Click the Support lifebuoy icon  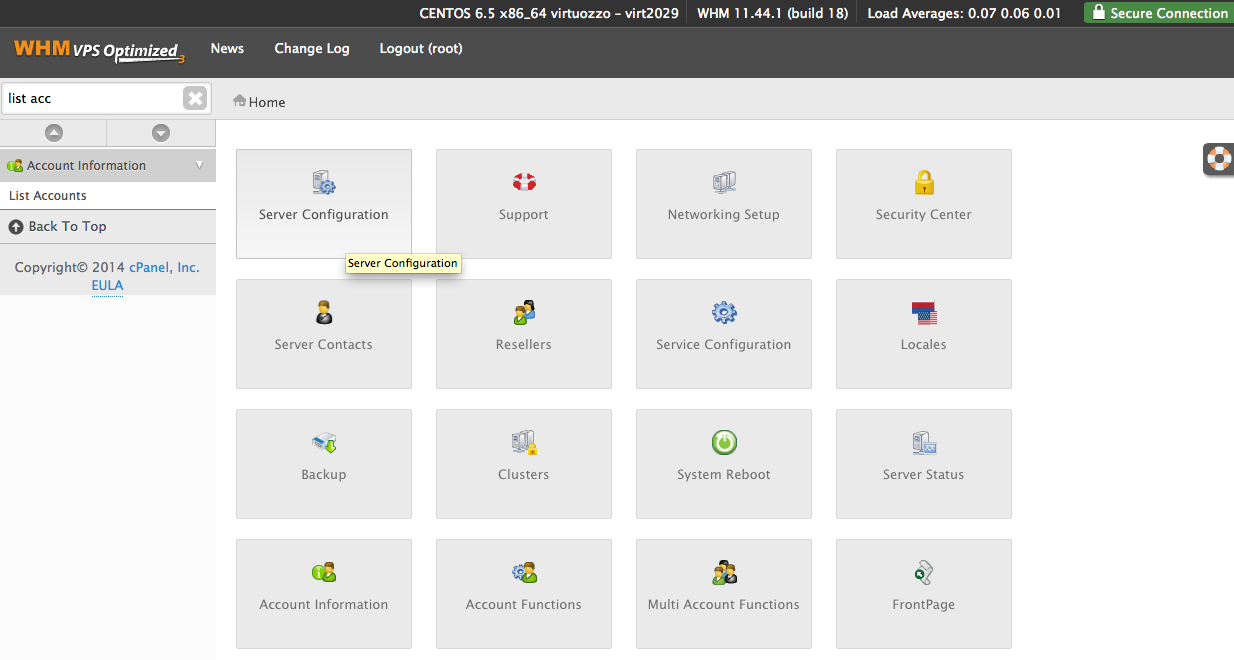[x=524, y=182]
